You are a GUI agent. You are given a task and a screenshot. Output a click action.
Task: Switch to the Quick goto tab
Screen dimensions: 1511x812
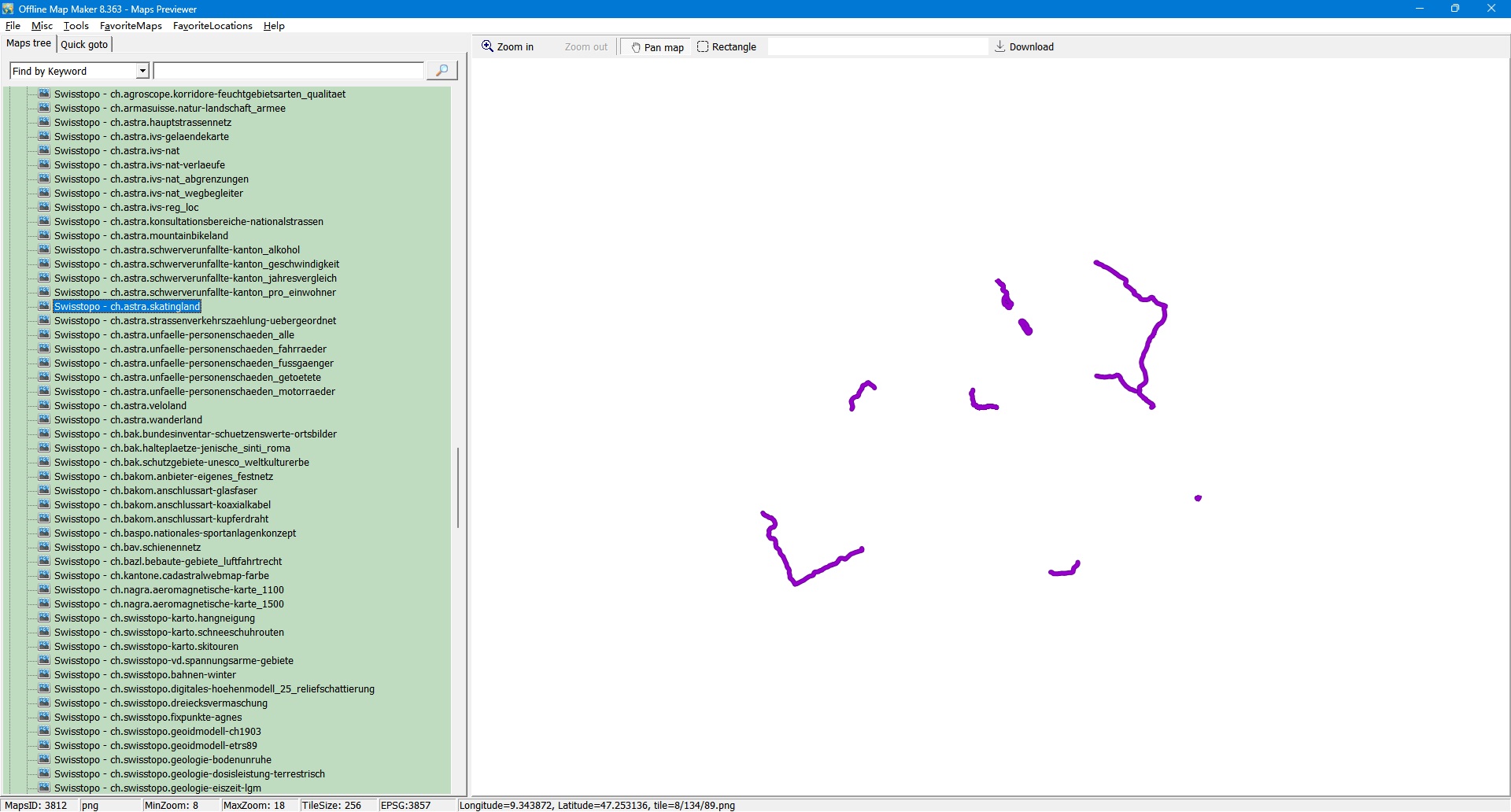[84, 44]
